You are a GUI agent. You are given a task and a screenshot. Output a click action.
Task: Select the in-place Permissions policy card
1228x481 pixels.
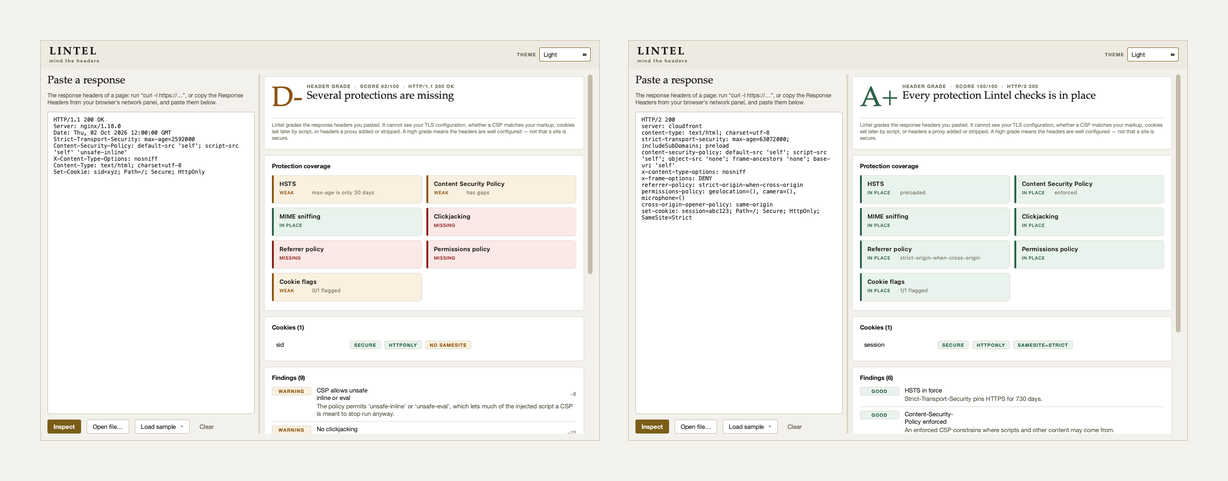[x=1090, y=254]
